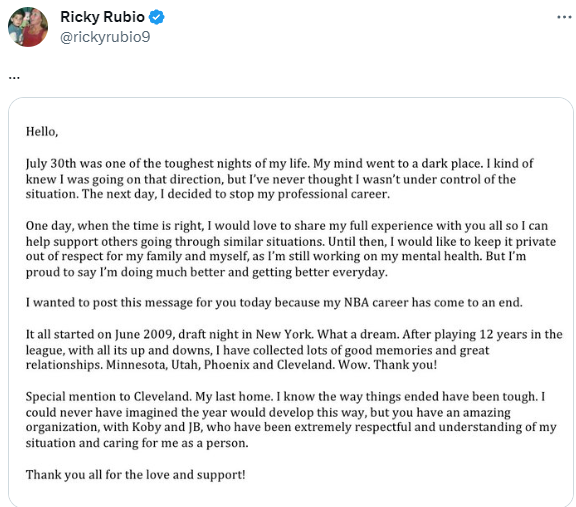Click the "Minnesota, Utah, Phoenix and Cleveland" line

[231, 365]
